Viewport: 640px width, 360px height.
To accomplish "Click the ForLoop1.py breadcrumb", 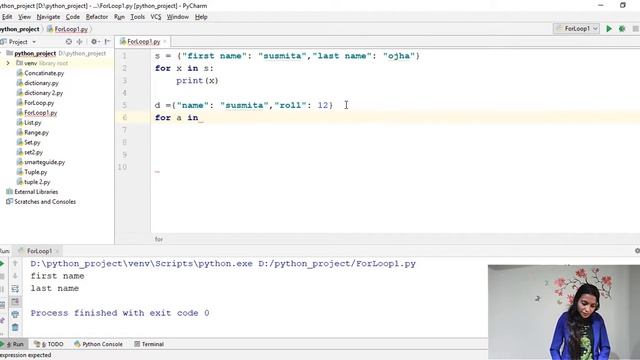I will coord(71,29).
